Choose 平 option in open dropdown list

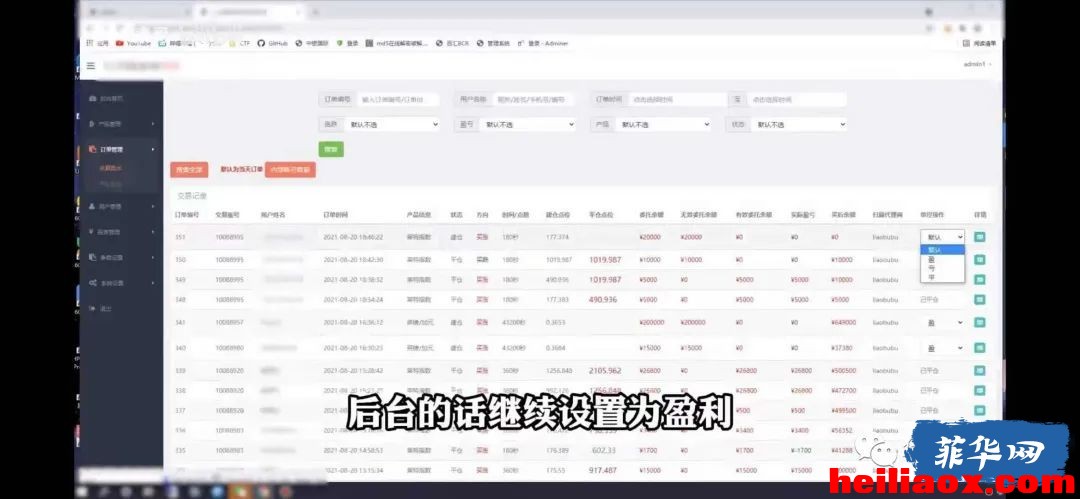pyautogui.click(x=942, y=277)
